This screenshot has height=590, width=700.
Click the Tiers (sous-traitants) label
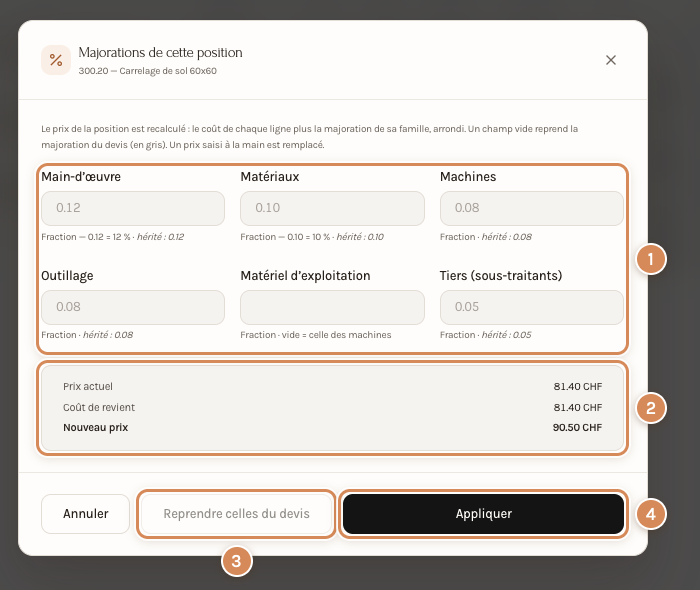pos(501,276)
